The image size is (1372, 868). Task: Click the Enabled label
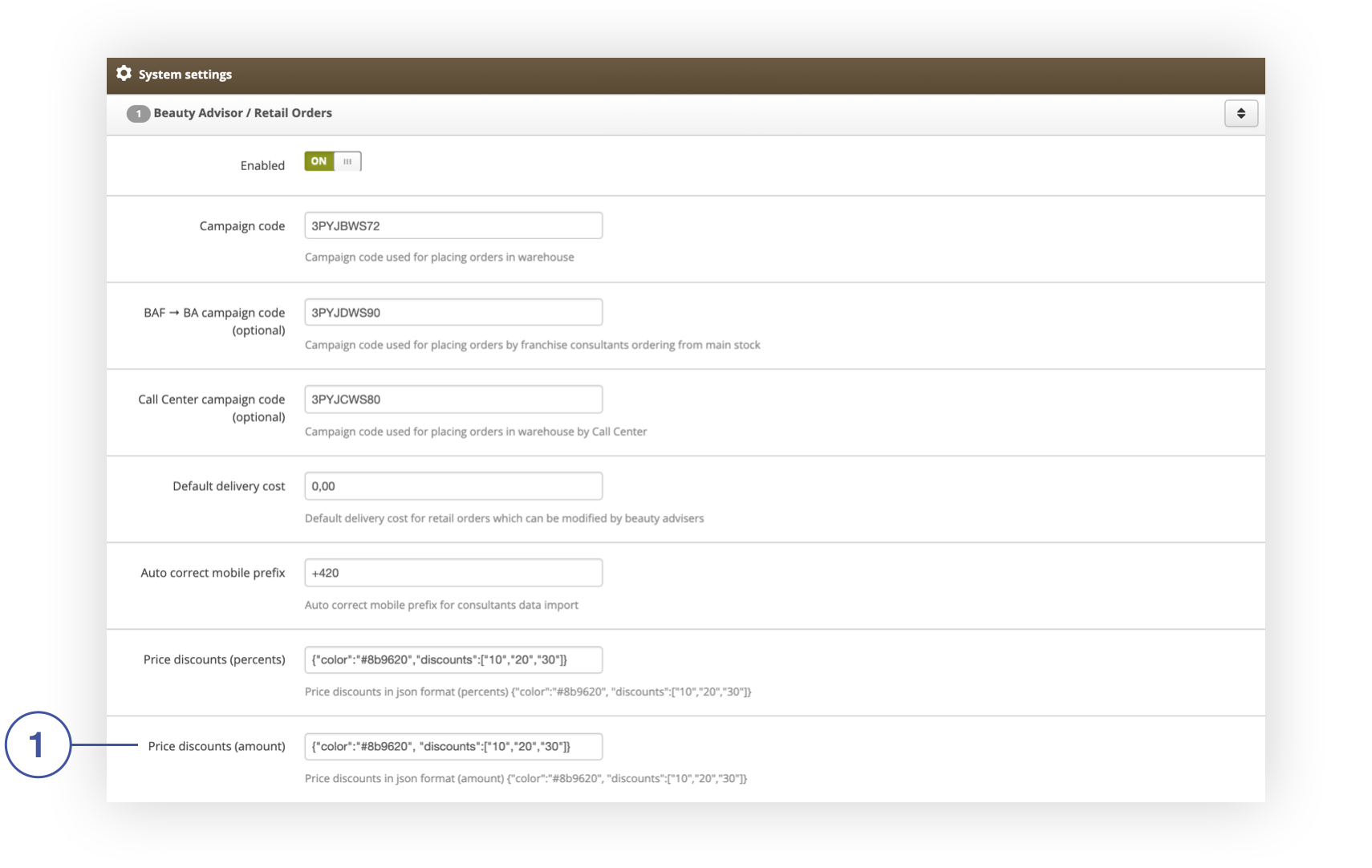pos(262,165)
